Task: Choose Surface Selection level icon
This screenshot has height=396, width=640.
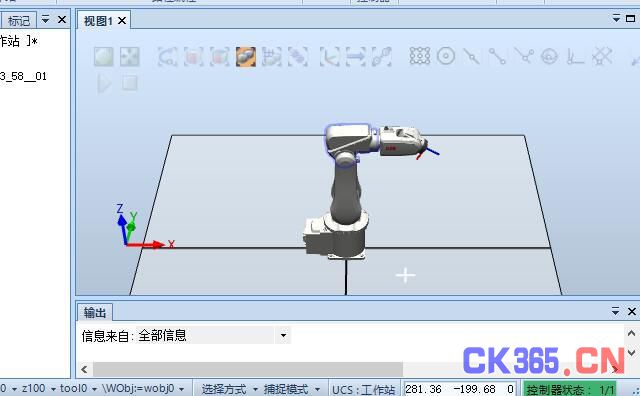Action: (193, 57)
